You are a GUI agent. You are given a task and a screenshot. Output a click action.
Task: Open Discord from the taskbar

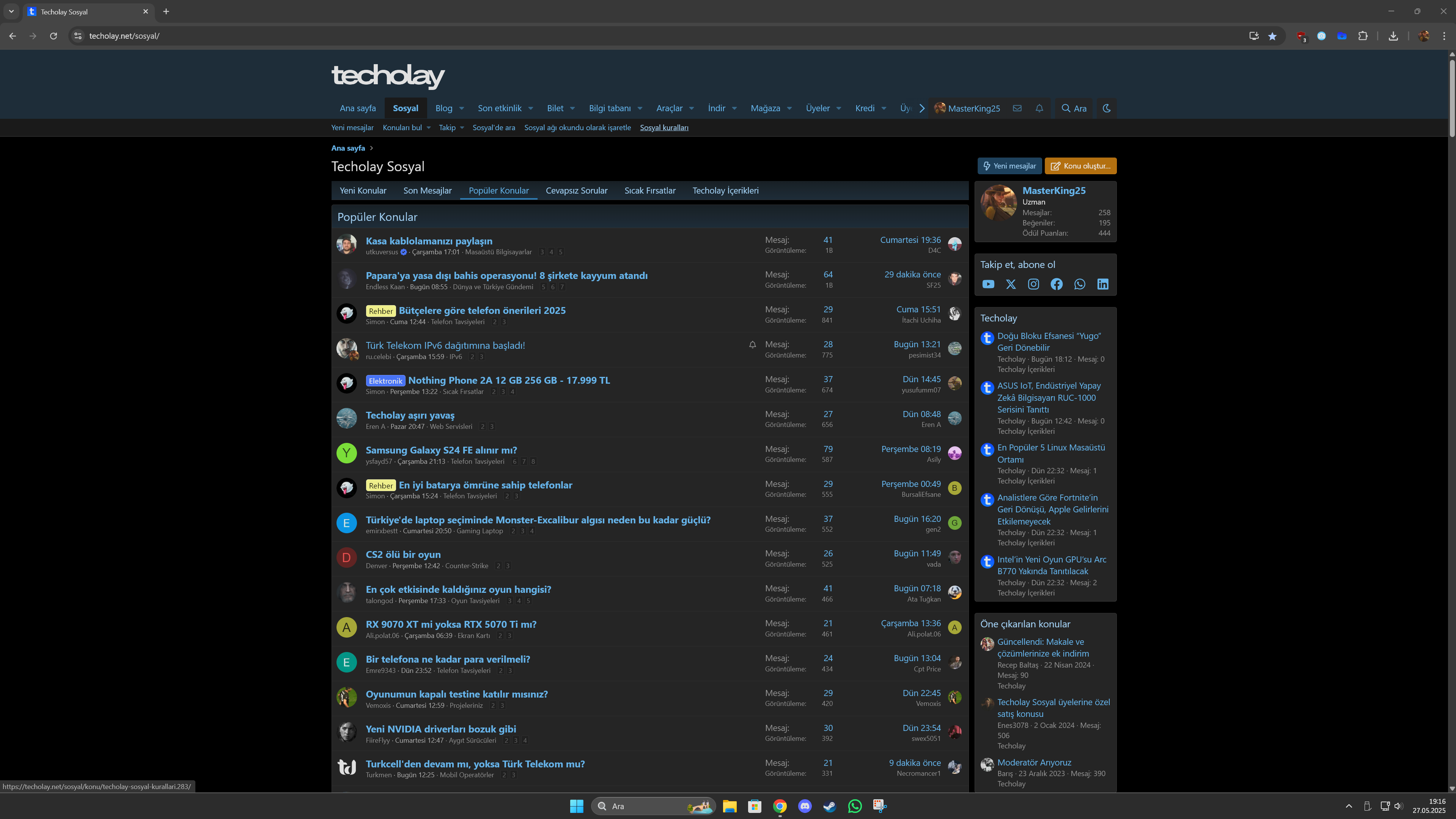(x=805, y=806)
